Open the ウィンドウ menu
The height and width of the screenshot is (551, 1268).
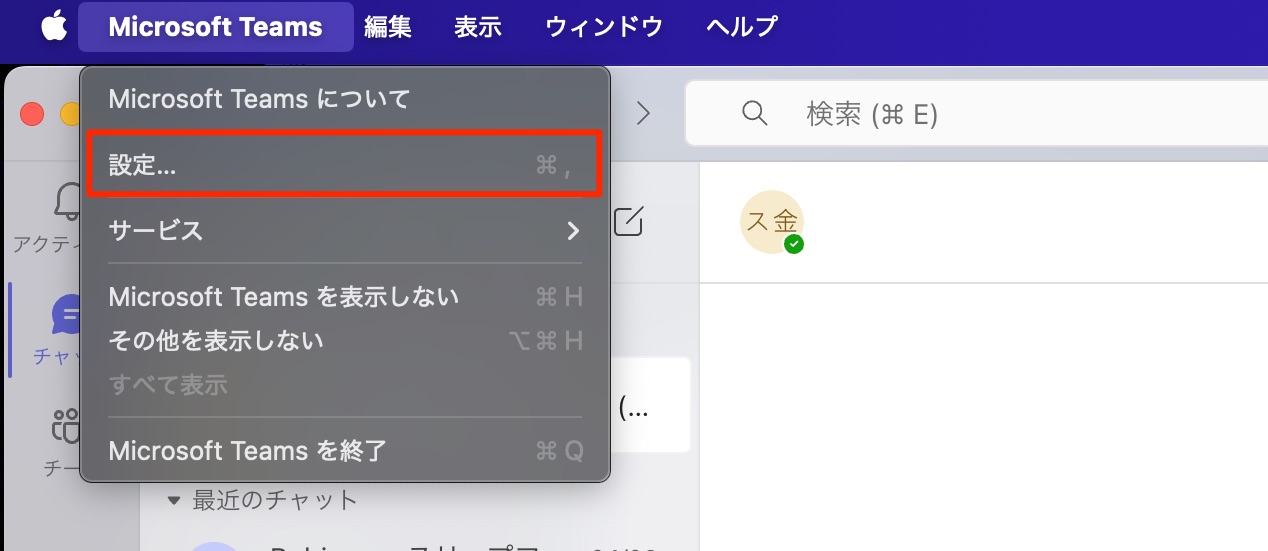[604, 27]
